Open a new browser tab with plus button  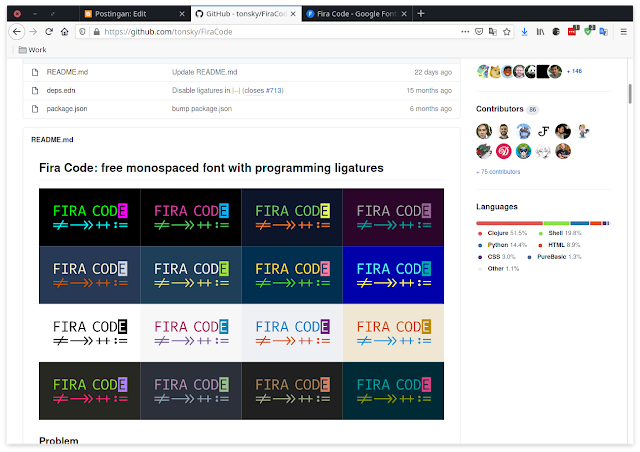tap(421, 14)
